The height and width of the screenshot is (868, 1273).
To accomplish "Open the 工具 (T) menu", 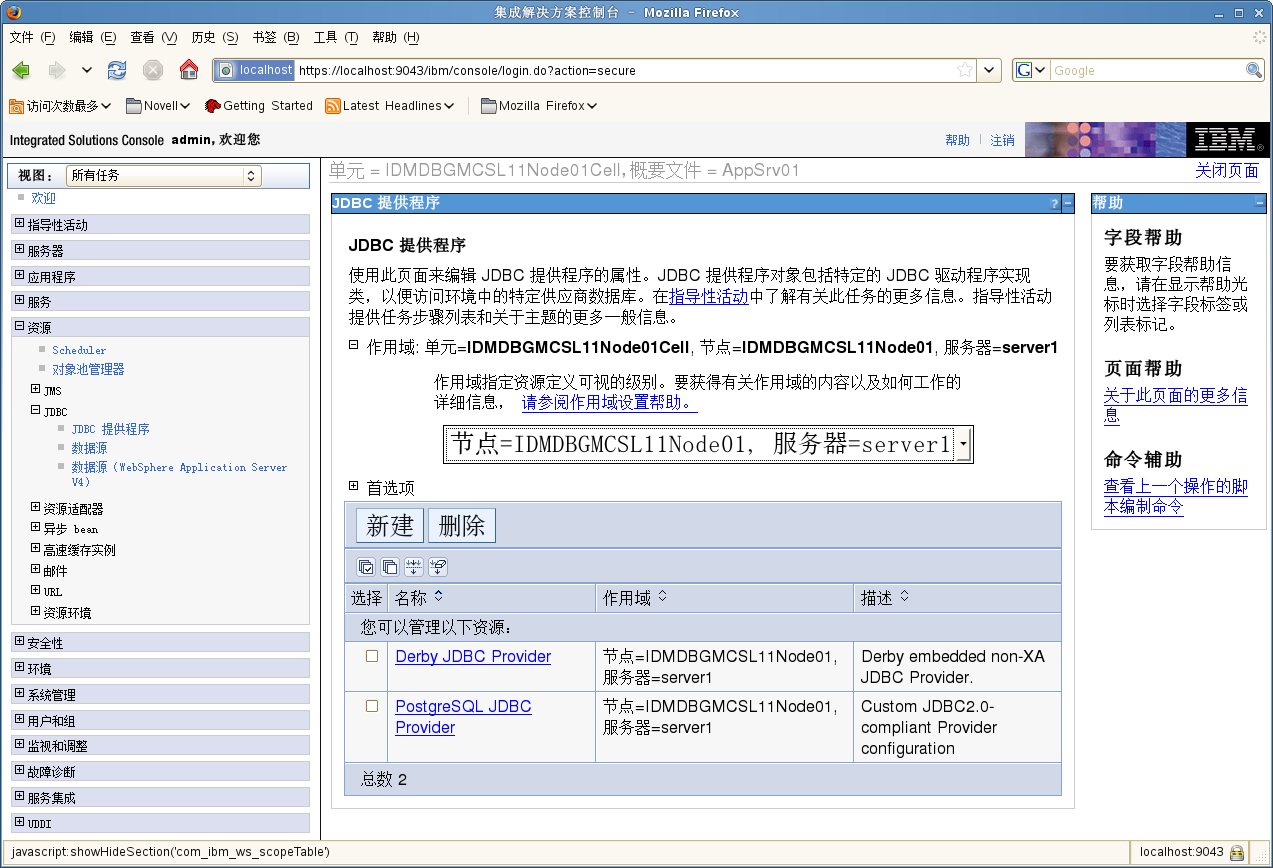I will point(335,37).
